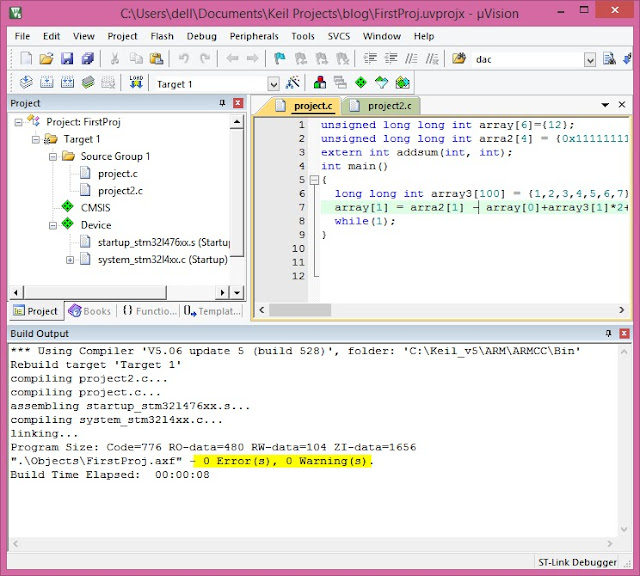This screenshot has height=576, width=640.
Task: Open the editor tab list dropdown arrow
Action: coord(605,105)
